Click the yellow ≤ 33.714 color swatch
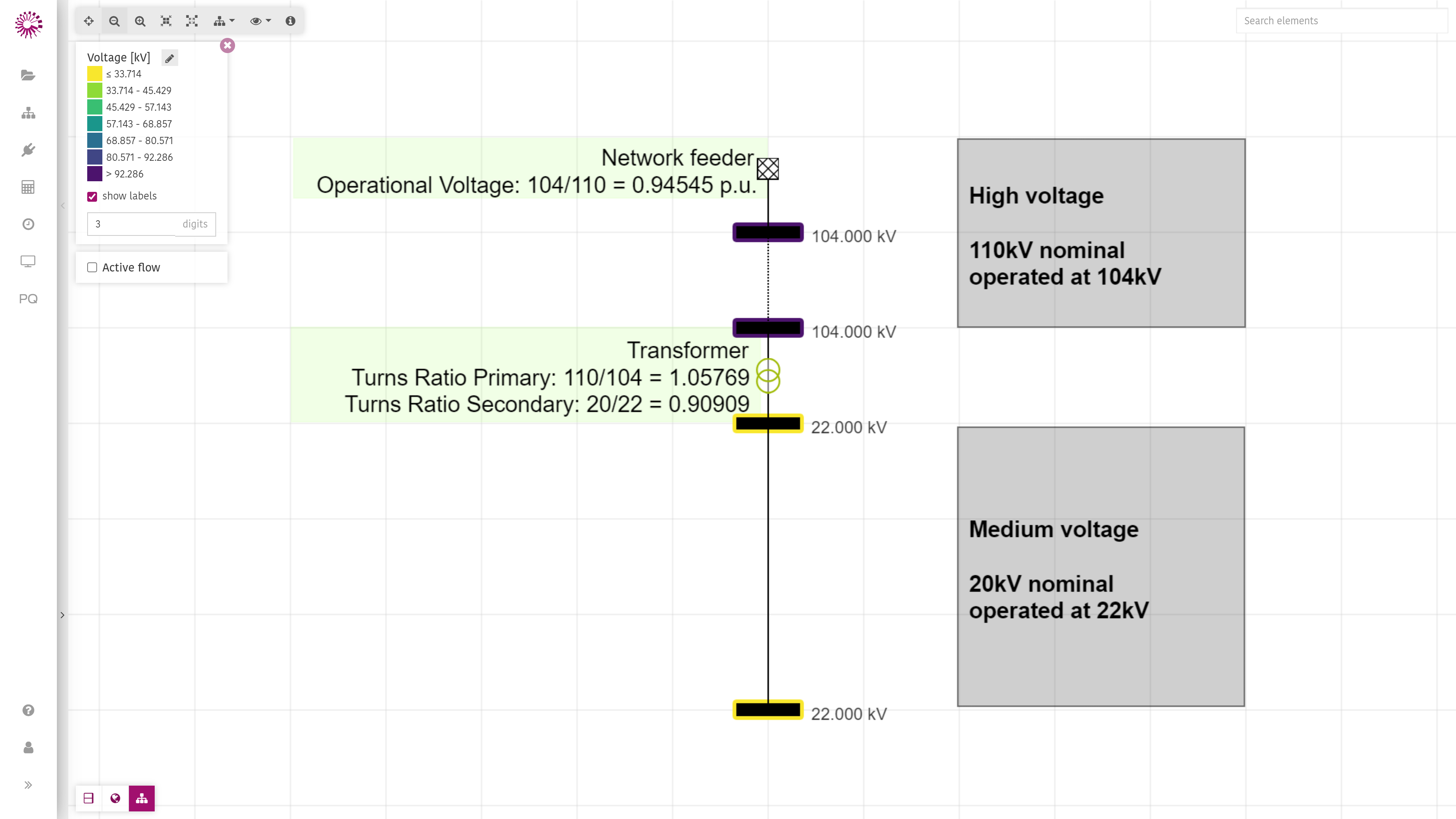The width and height of the screenshot is (1456, 819). 94,74
